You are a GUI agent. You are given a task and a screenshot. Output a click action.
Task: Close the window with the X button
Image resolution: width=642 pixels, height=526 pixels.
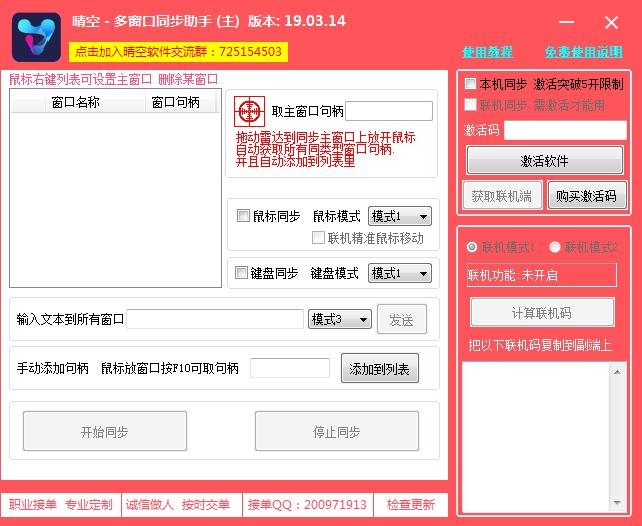[x=611, y=22]
